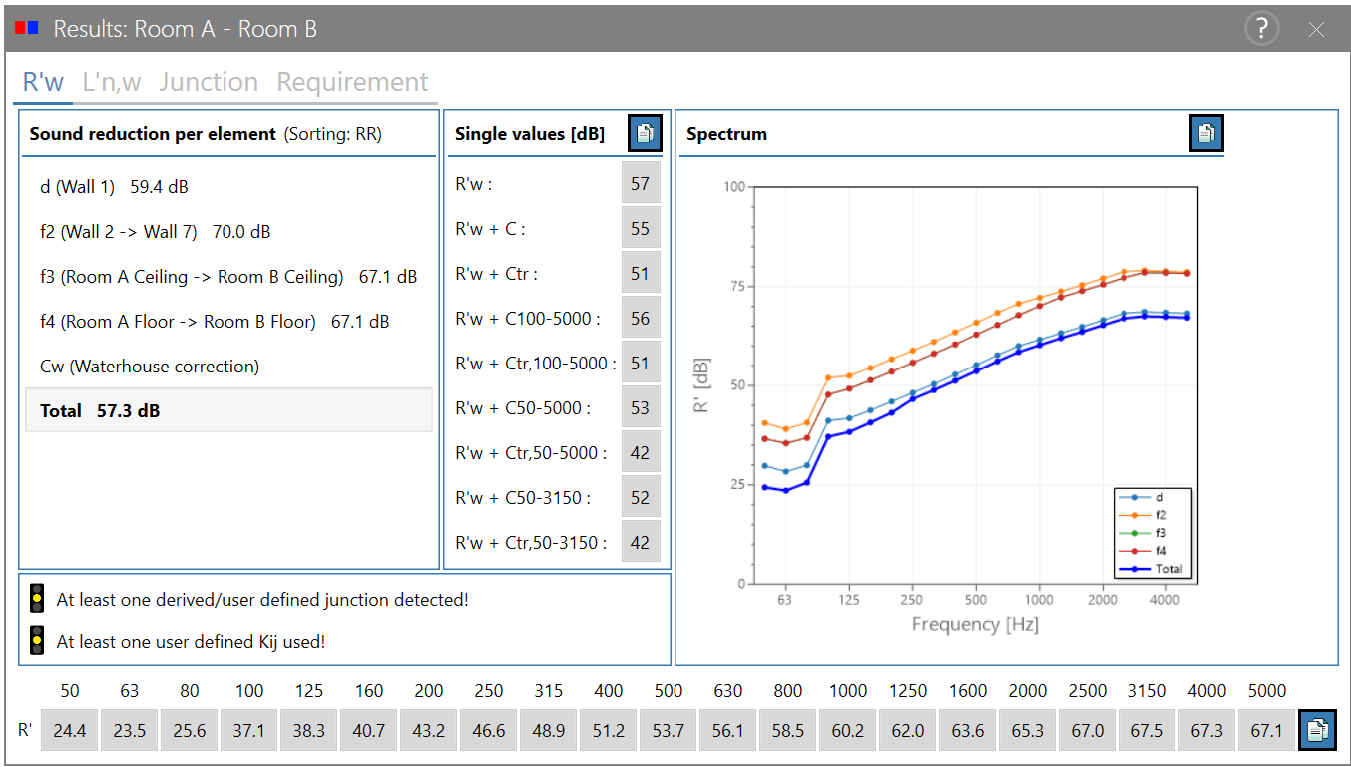Copy the Spectrum chart to clipboard

coord(1206,133)
